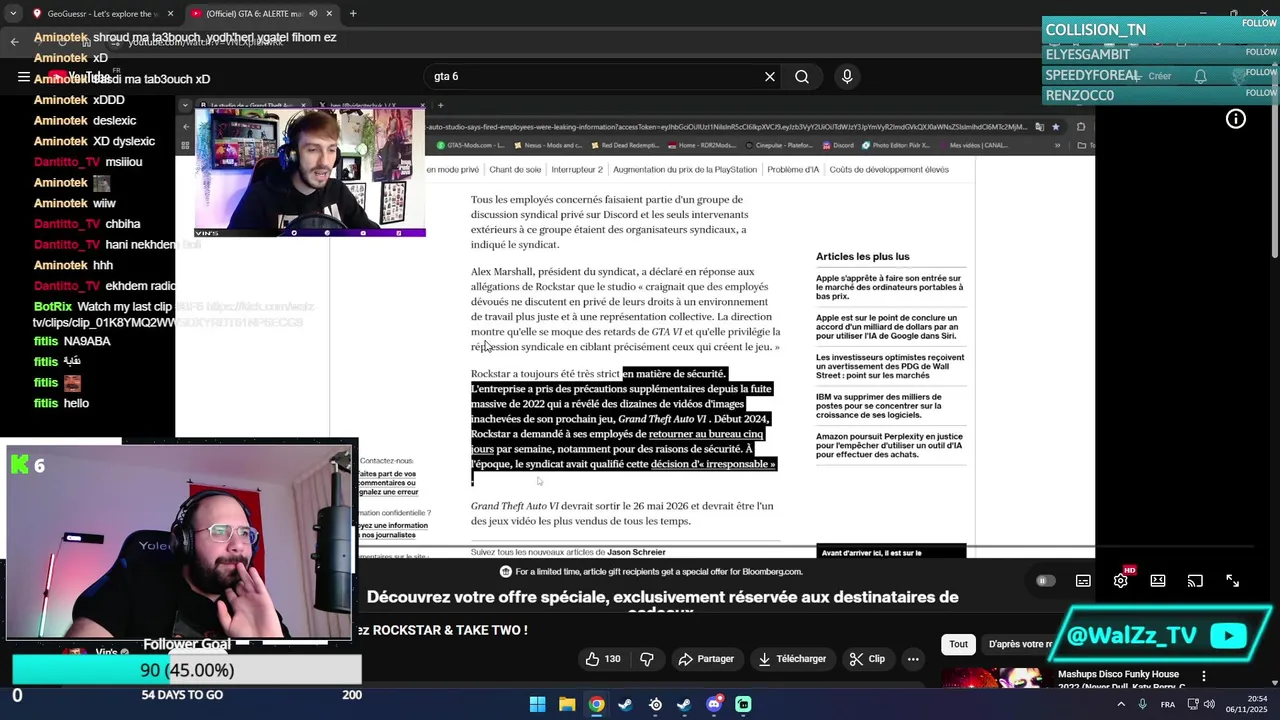Dislike the video

click(647, 659)
